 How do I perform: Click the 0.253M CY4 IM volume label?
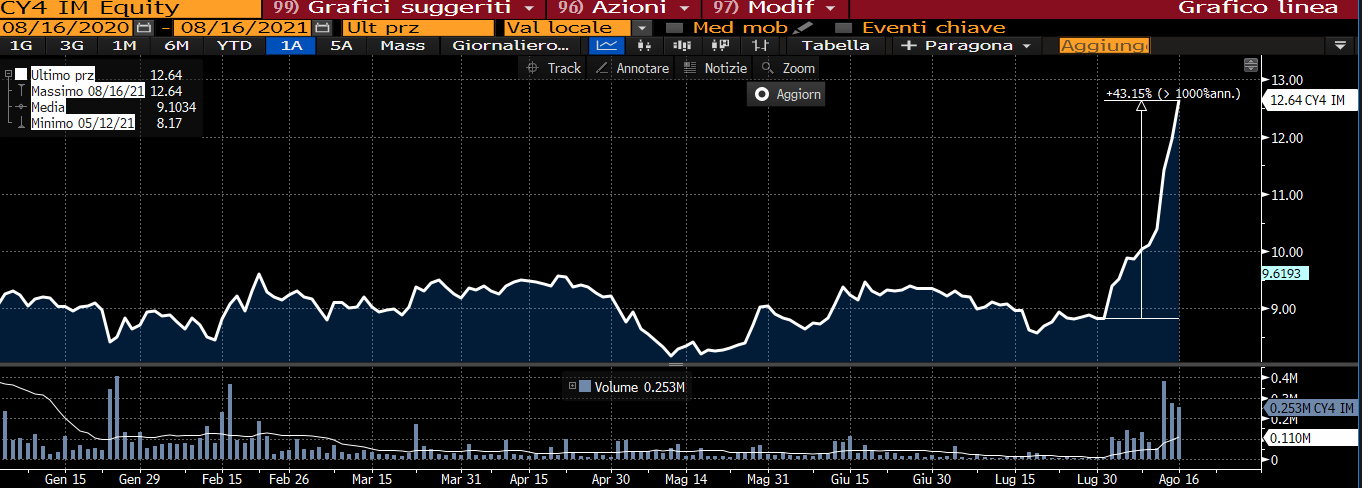pos(1309,408)
